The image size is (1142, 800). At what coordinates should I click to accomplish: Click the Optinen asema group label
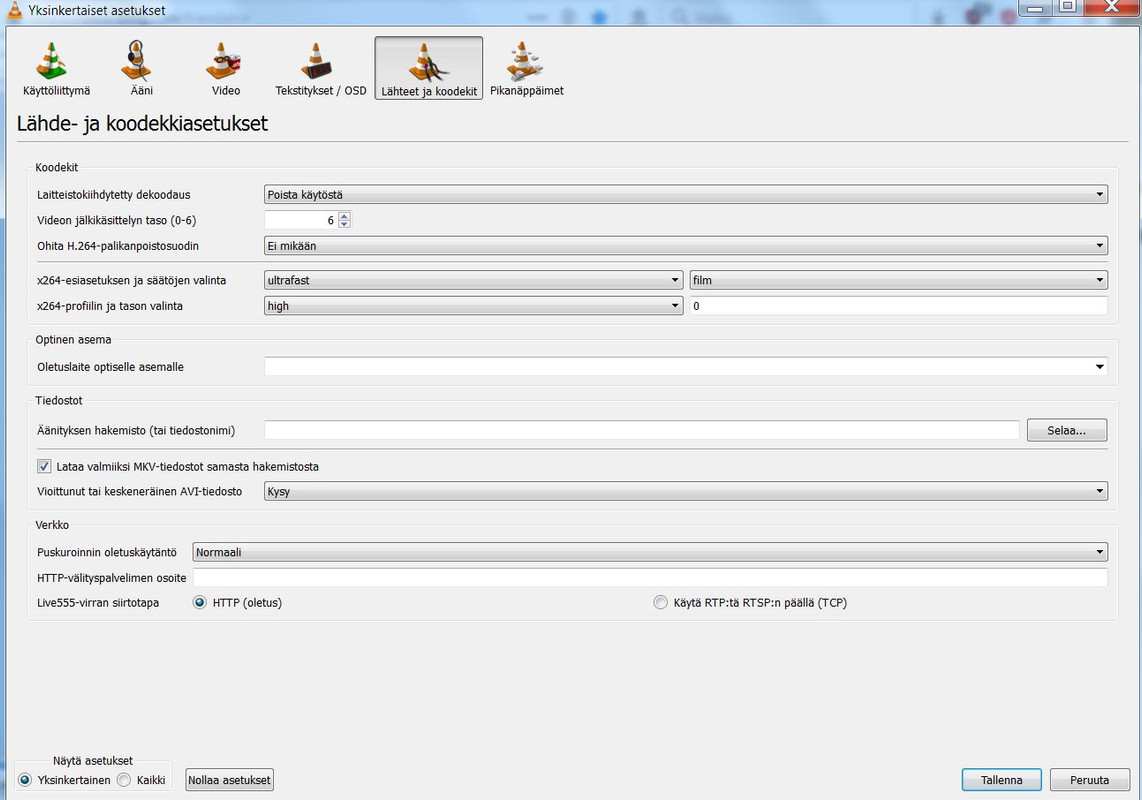tap(74, 340)
